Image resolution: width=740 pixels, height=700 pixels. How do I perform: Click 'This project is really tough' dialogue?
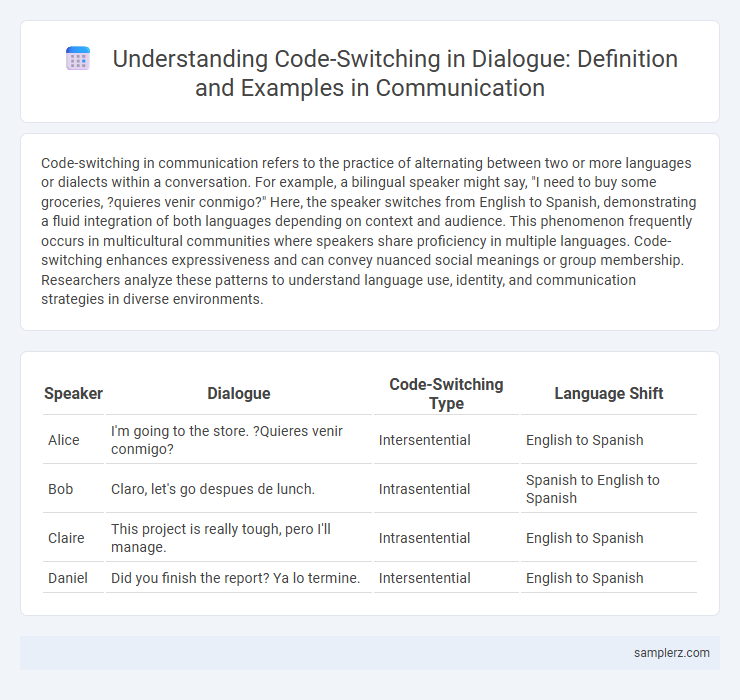pyautogui.click(x=221, y=538)
